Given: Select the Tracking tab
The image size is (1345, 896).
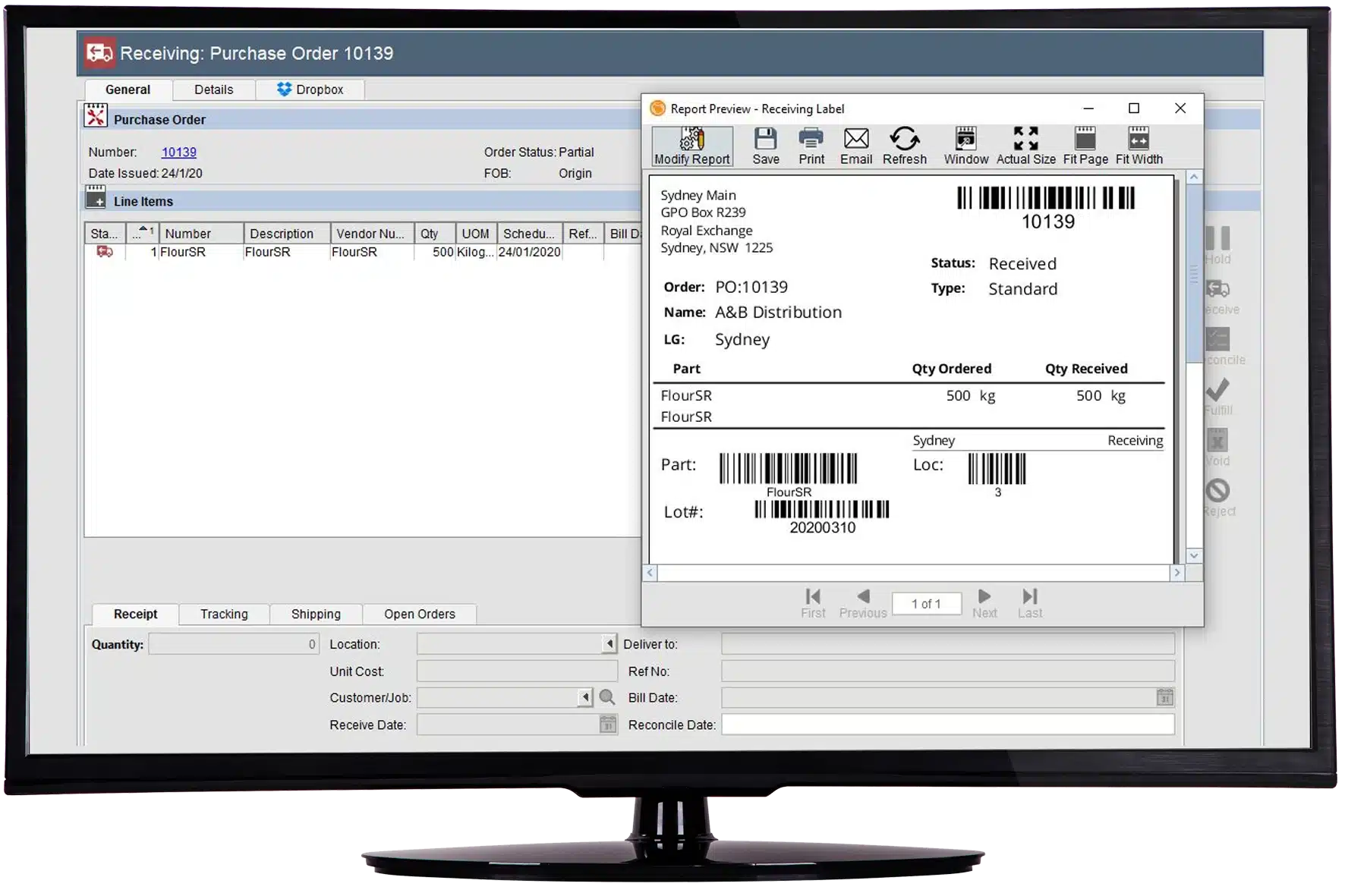Looking at the screenshot, I should (x=224, y=614).
